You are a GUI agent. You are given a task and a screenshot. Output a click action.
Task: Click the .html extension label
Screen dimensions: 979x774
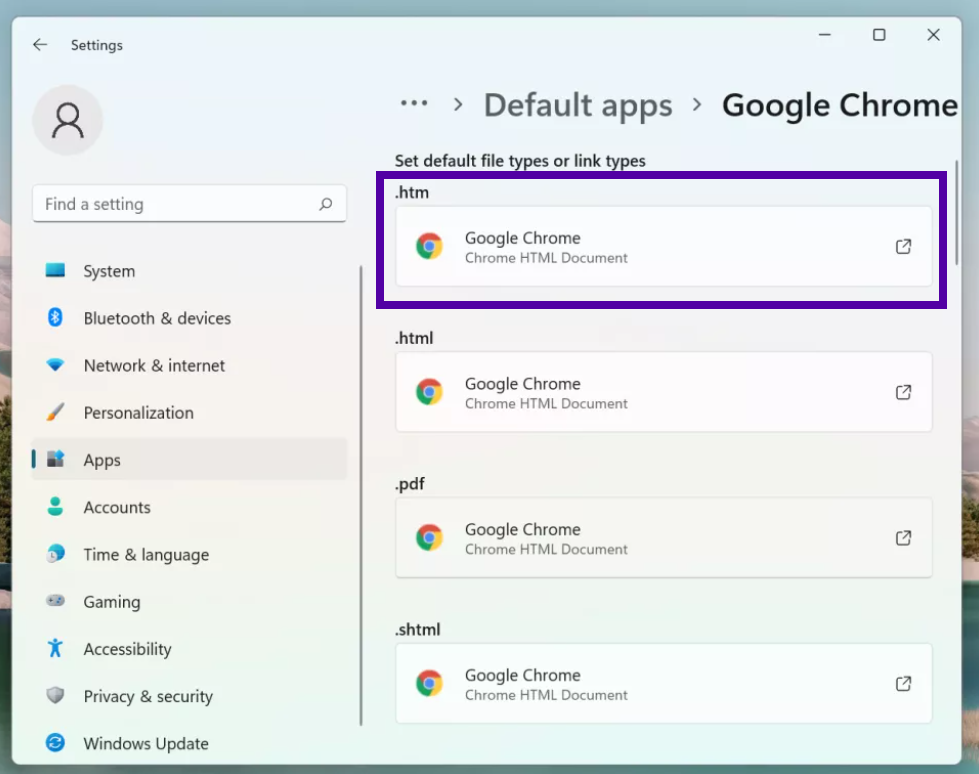point(414,338)
